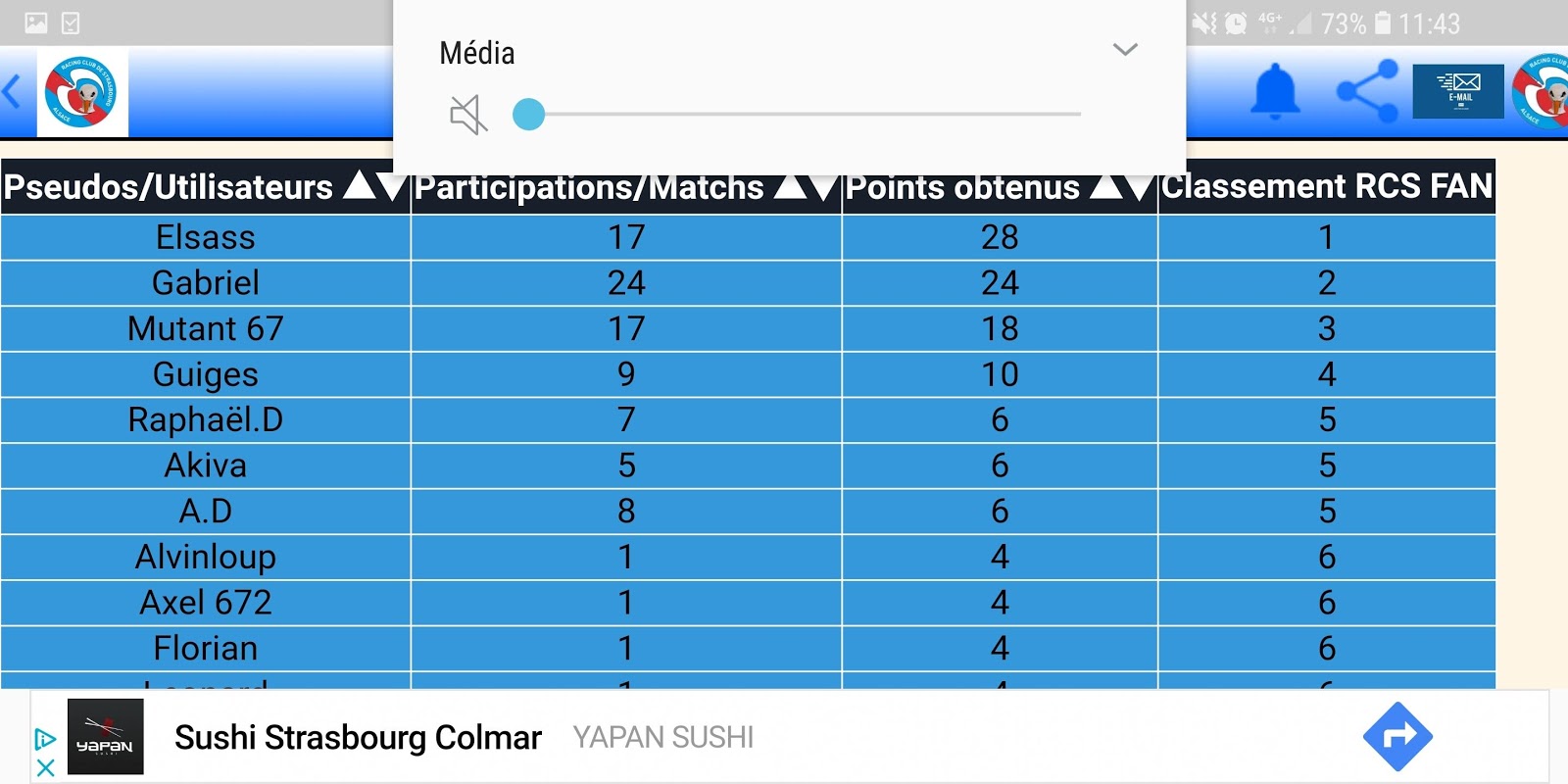The height and width of the screenshot is (784, 1568).
Task: Click the Sushi Strasbourg Colmar ad title
Action: point(358,737)
